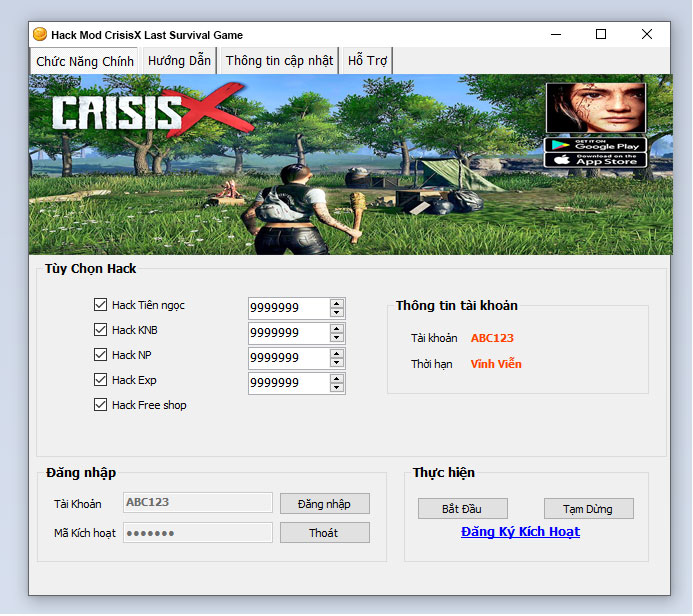The width and height of the screenshot is (693, 616).
Task: Disable the Hack Exp checkbox
Action: tap(100, 380)
